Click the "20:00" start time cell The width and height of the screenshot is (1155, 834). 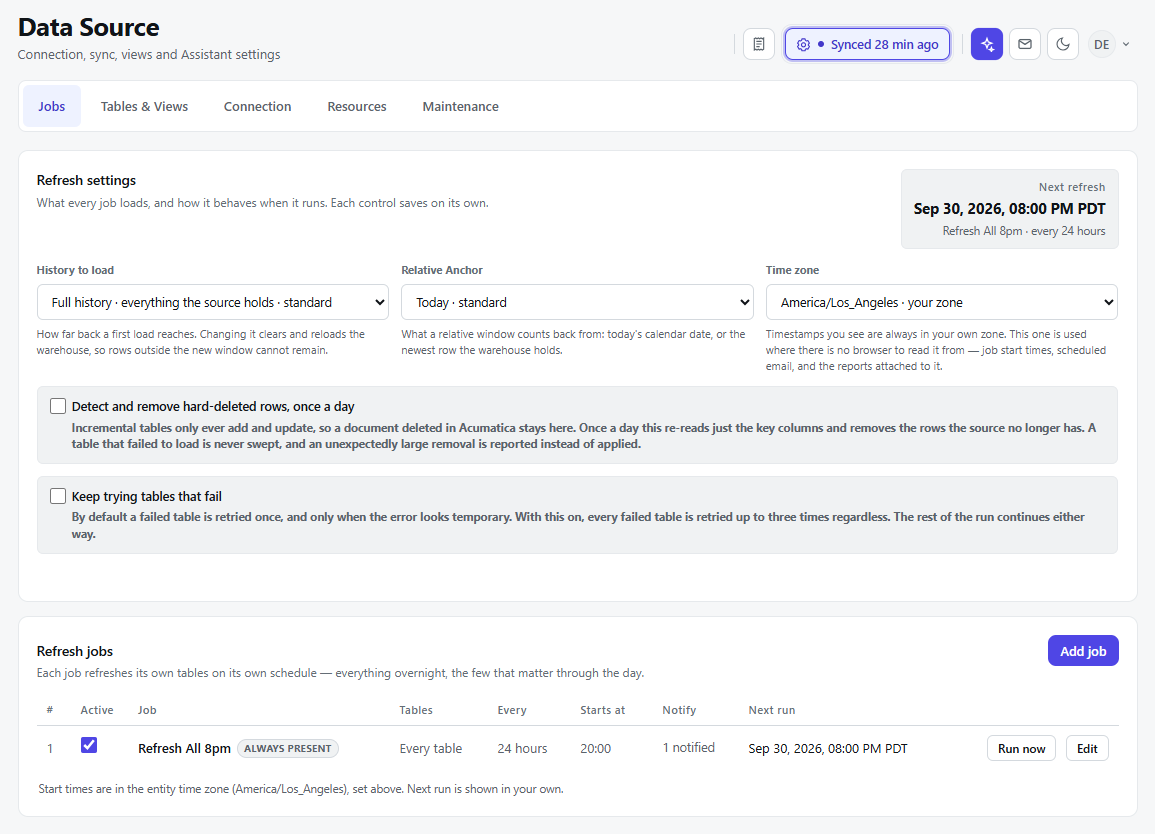(x=595, y=749)
